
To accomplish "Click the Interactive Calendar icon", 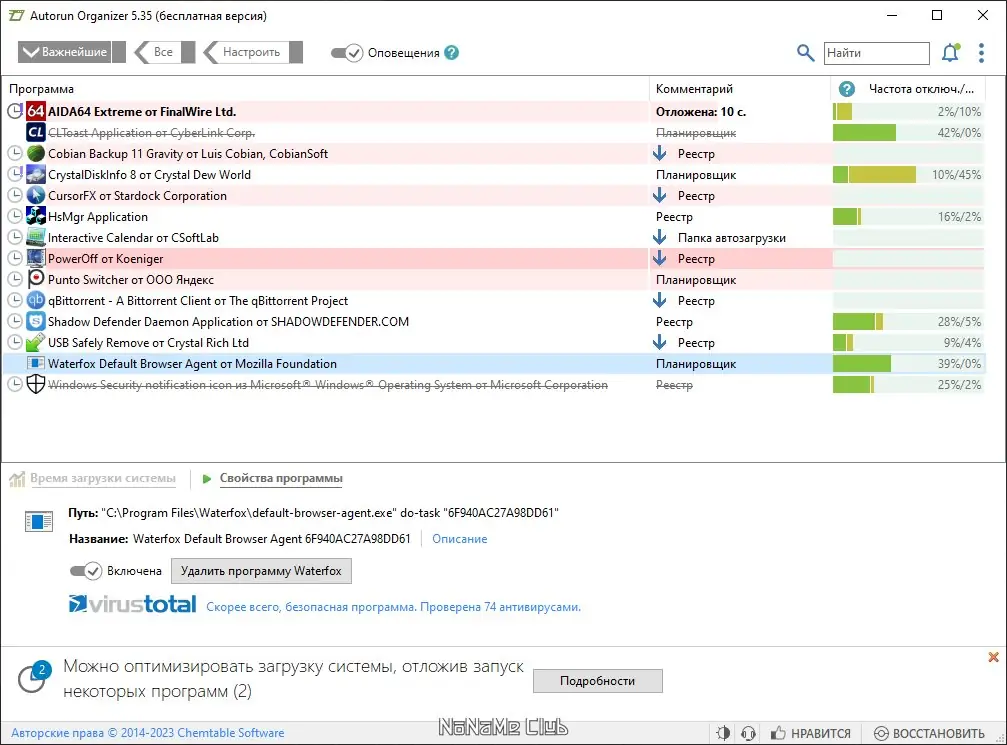I will pyautogui.click(x=35, y=238).
